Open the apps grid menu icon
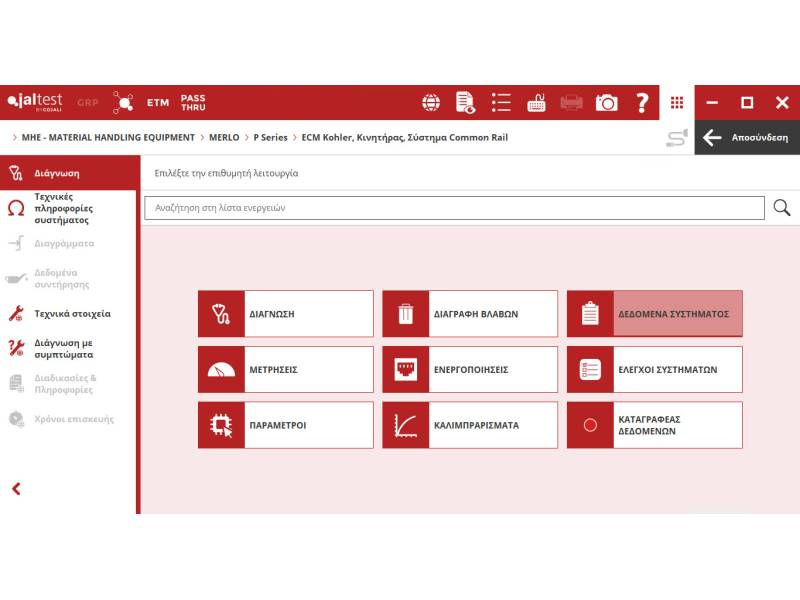Viewport: 800px width, 600px height. pyautogui.click(x=677, y=103)
